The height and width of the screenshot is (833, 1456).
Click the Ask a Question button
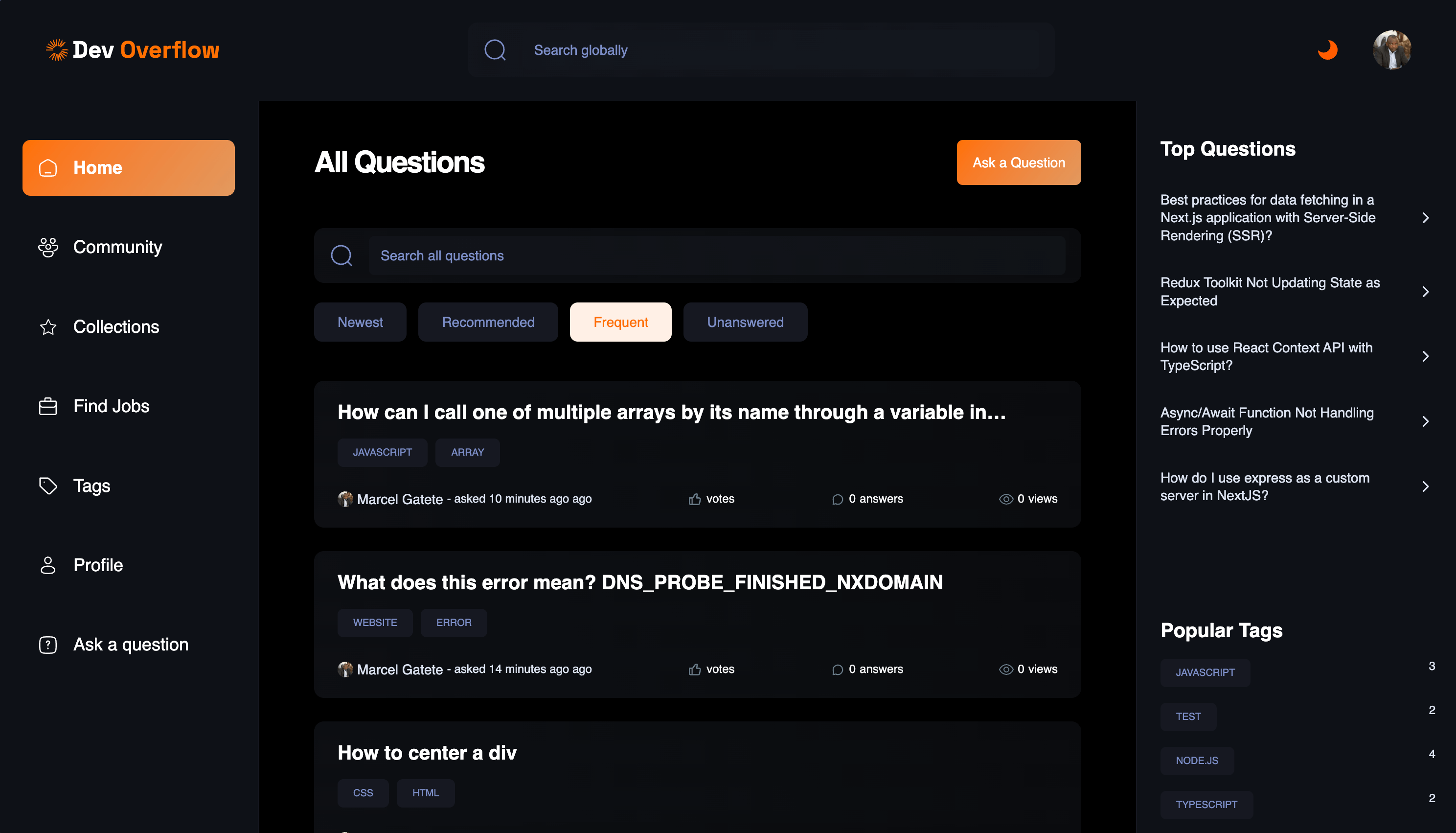1019,162
